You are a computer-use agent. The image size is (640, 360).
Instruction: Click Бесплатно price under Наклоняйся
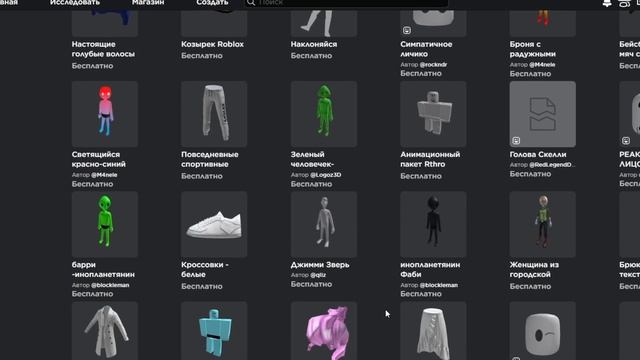click(x=311, y=56)
